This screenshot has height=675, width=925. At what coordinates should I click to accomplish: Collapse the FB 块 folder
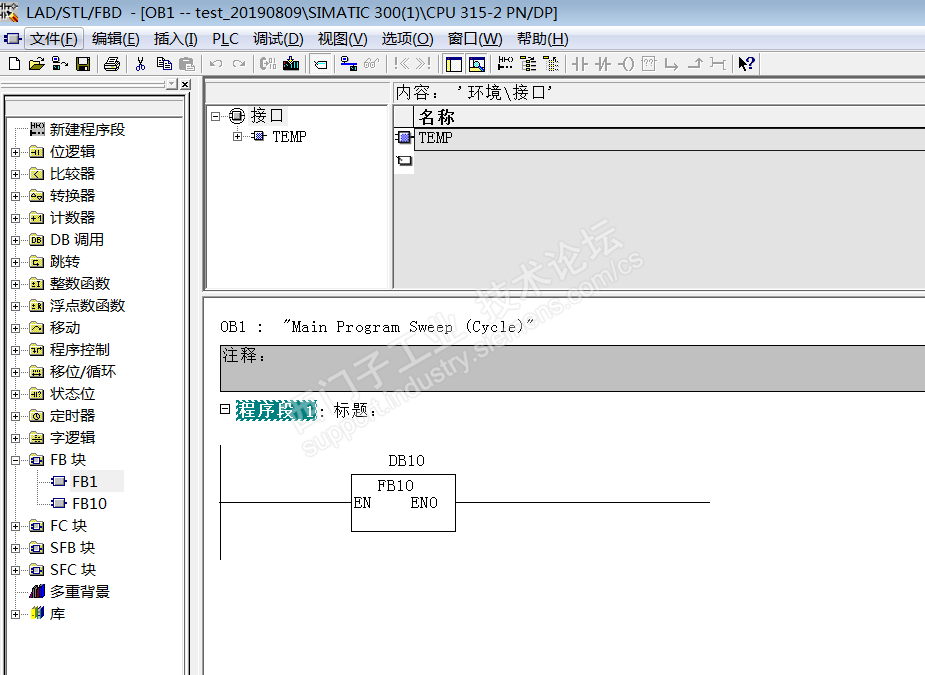(x=15, y=460)
